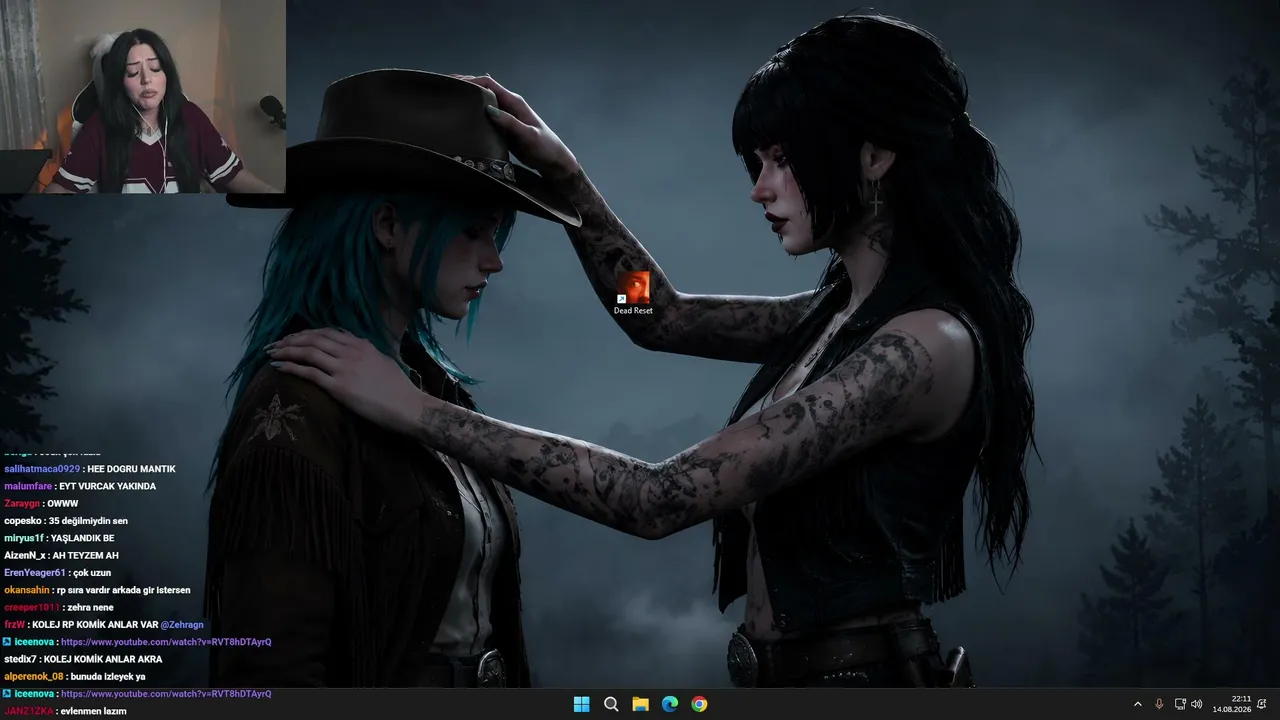Click the message "evlenmen lazım"
The width and height of the screenshot is (1280, 720).
[93, 711]
